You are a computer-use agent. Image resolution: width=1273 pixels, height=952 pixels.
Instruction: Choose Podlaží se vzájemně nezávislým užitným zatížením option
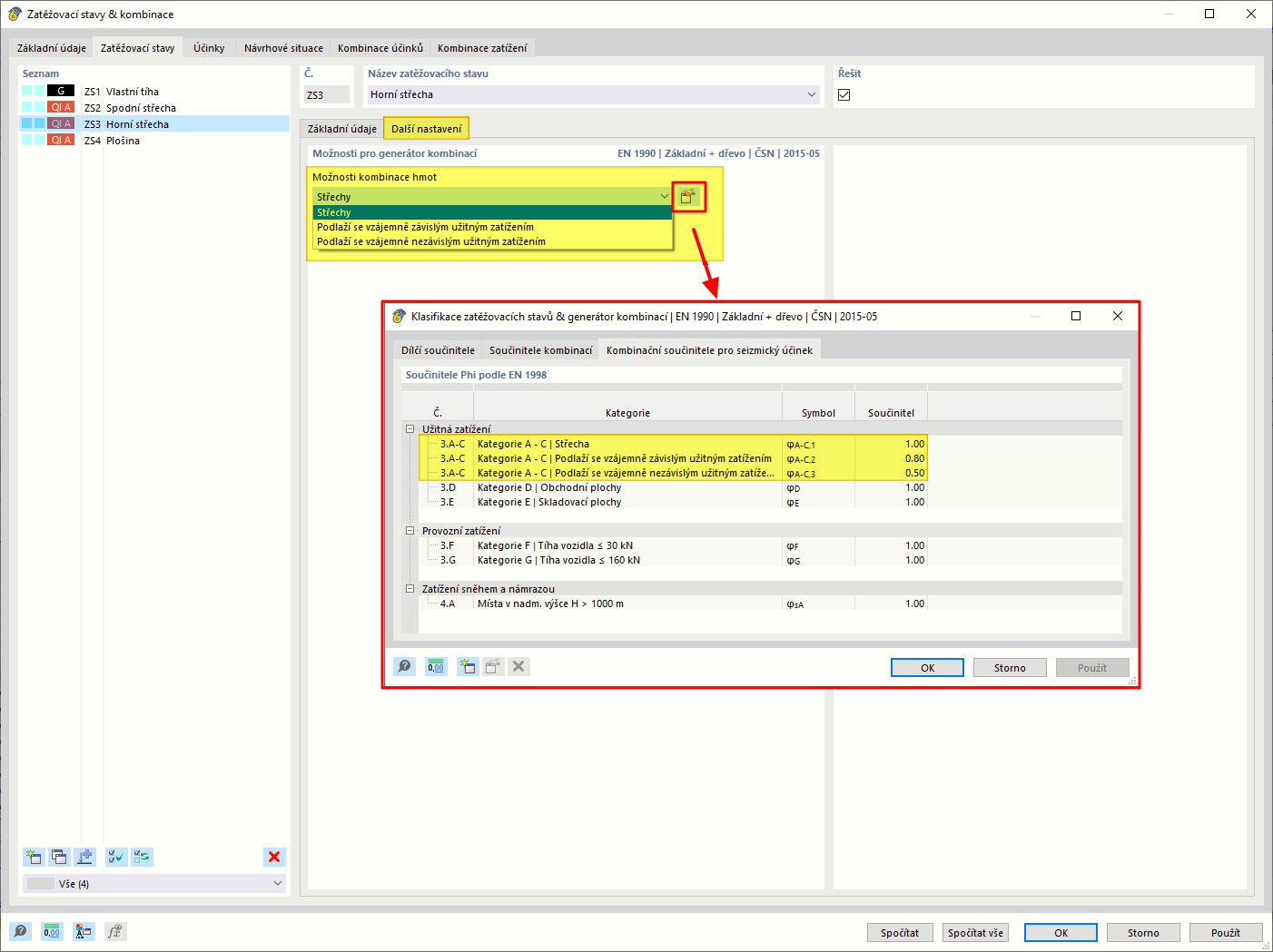[492, 241]
